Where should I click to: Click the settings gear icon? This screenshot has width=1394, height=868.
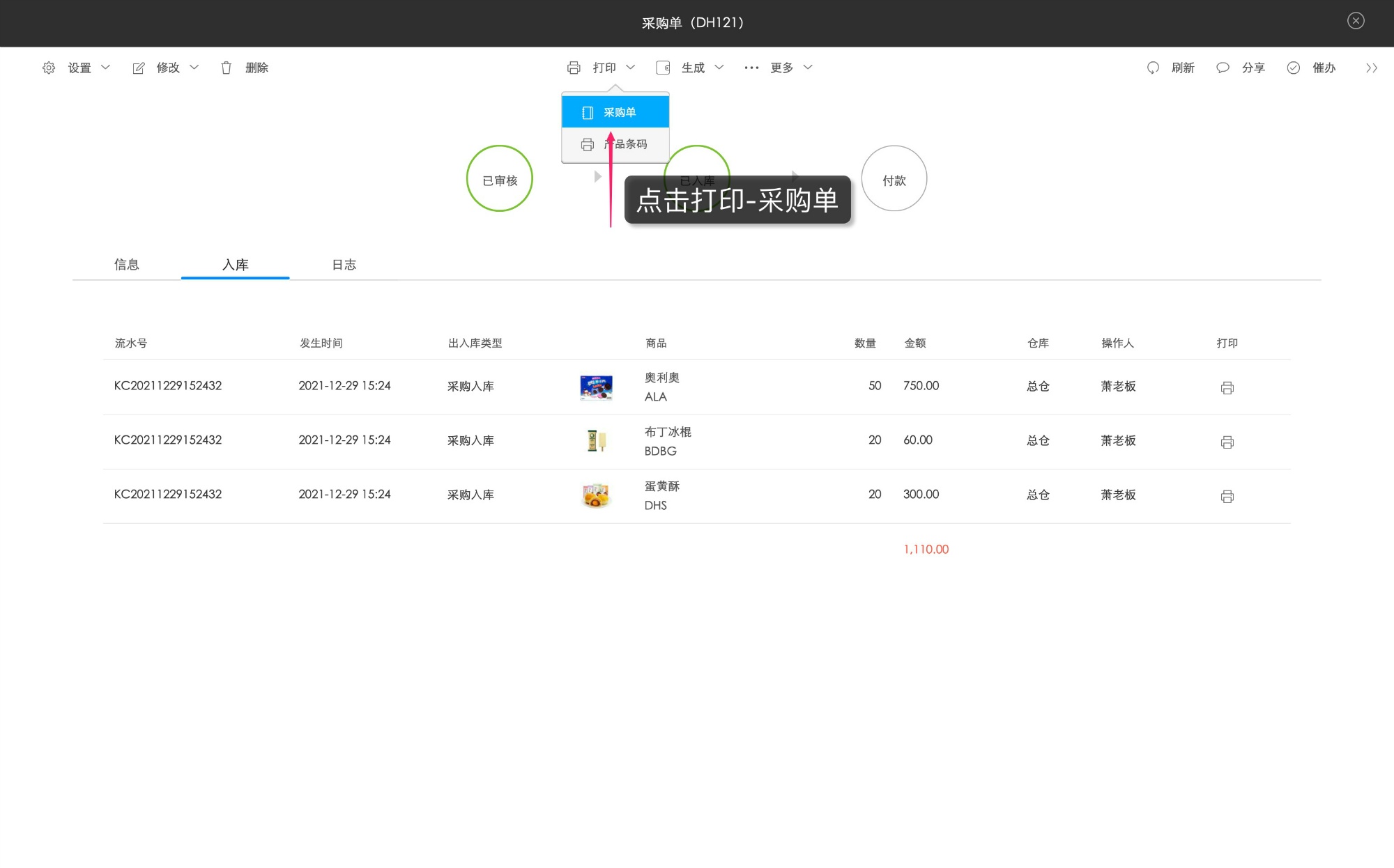tap(49, 68)
